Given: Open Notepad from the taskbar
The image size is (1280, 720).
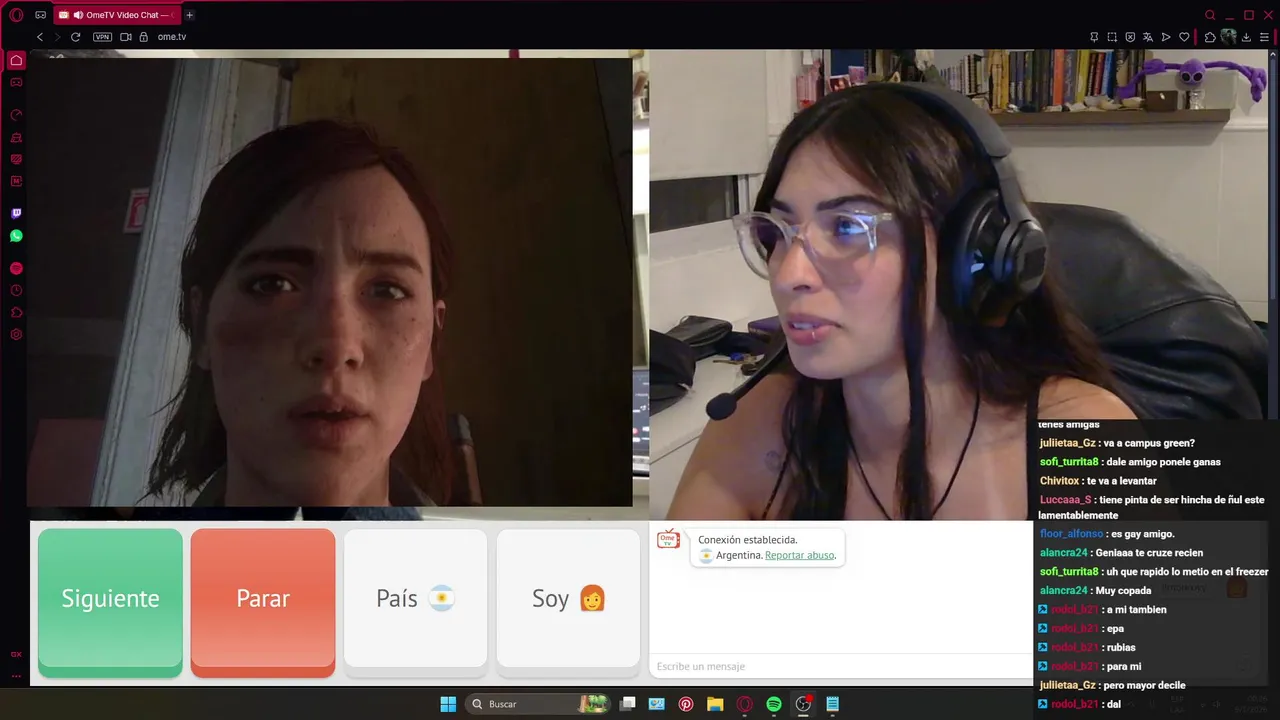Looking at the screenshot, I should (832, 704).
